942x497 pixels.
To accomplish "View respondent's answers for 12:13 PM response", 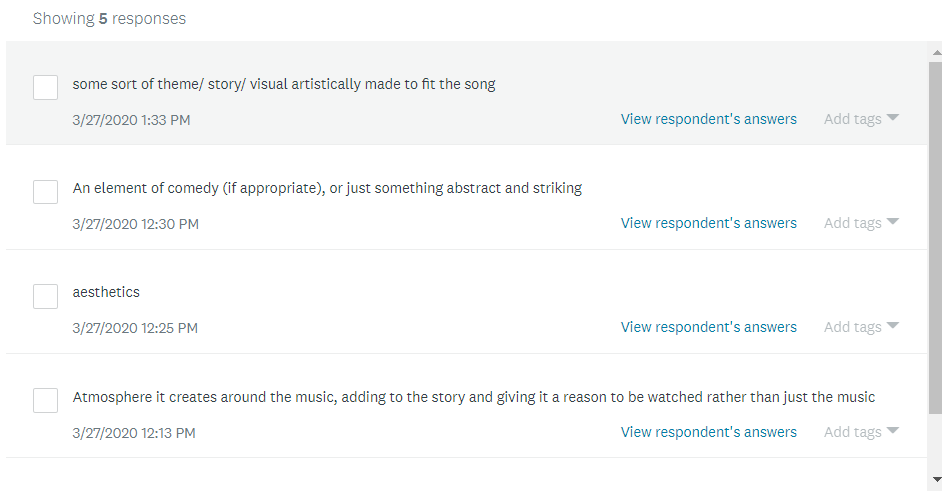I will (708, 432).
